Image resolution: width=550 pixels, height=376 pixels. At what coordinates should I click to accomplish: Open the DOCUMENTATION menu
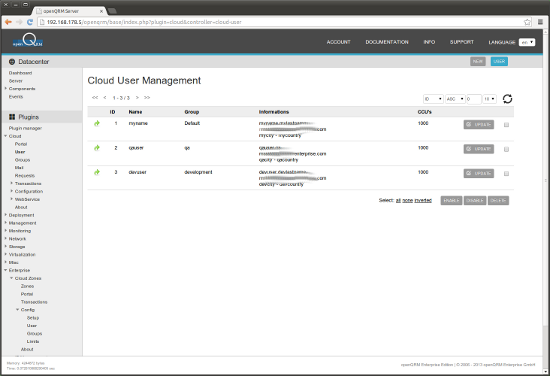tap(387, 42)
